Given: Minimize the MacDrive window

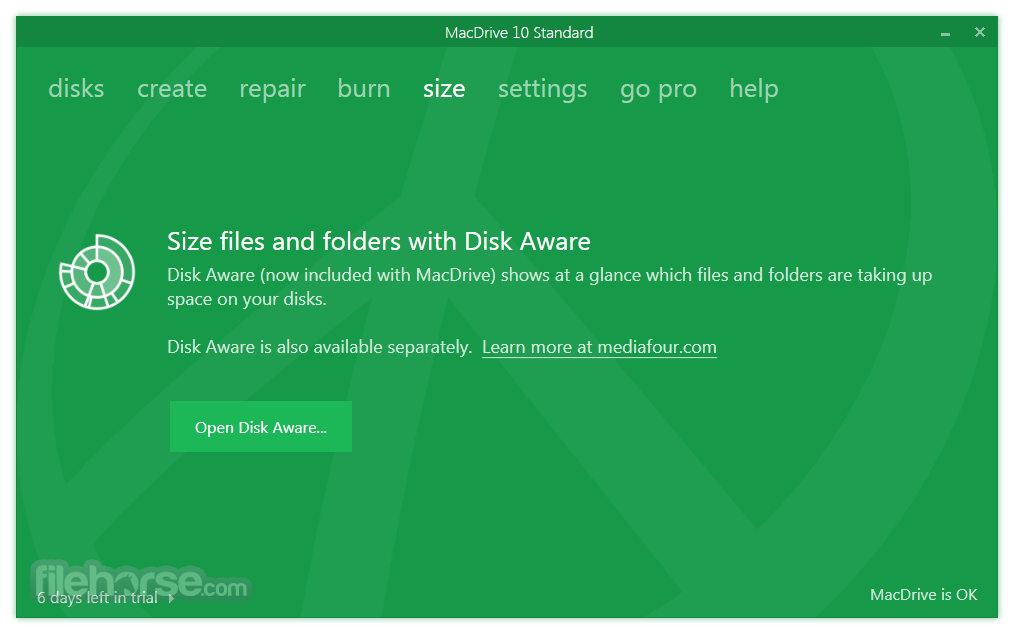Looking at the screenshot, I should point(945,33).
